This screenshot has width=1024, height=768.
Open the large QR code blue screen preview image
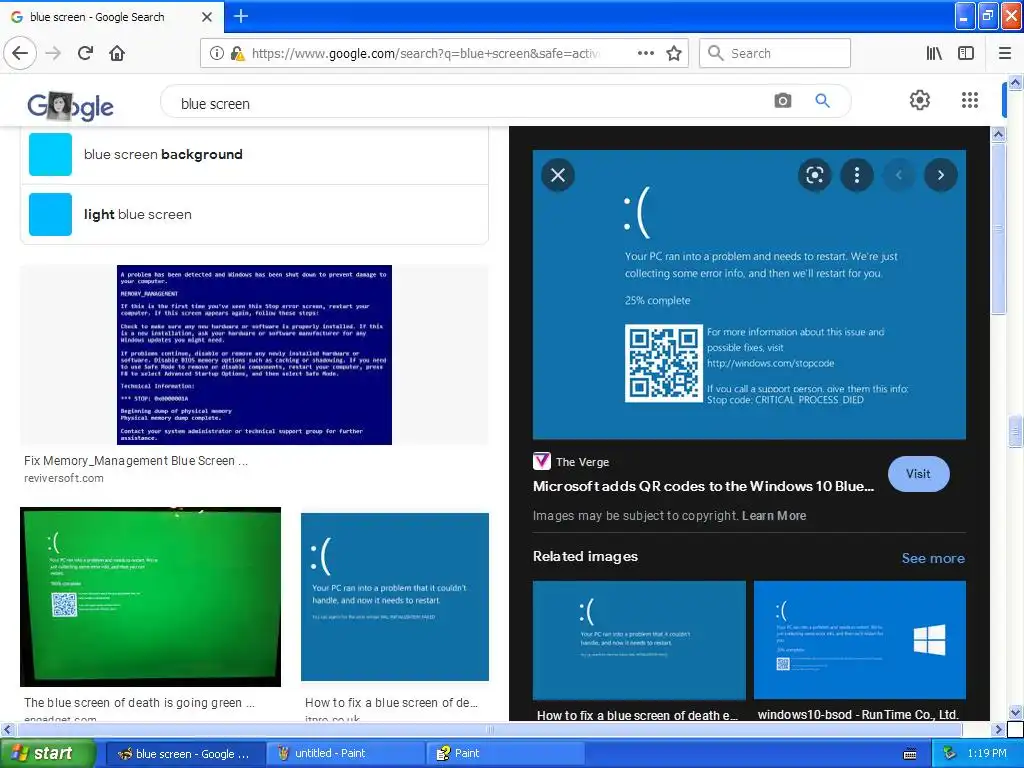(749, 295)
